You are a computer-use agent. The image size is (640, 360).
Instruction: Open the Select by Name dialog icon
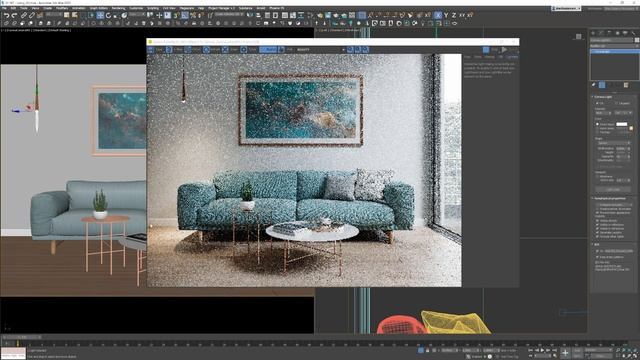[74, 15]
